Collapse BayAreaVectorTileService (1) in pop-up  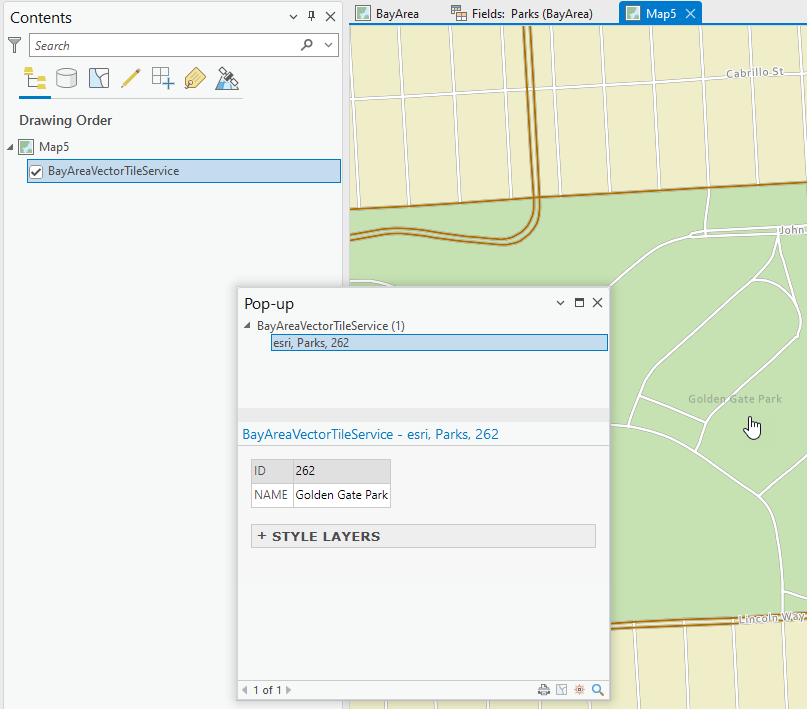(245, 325)
